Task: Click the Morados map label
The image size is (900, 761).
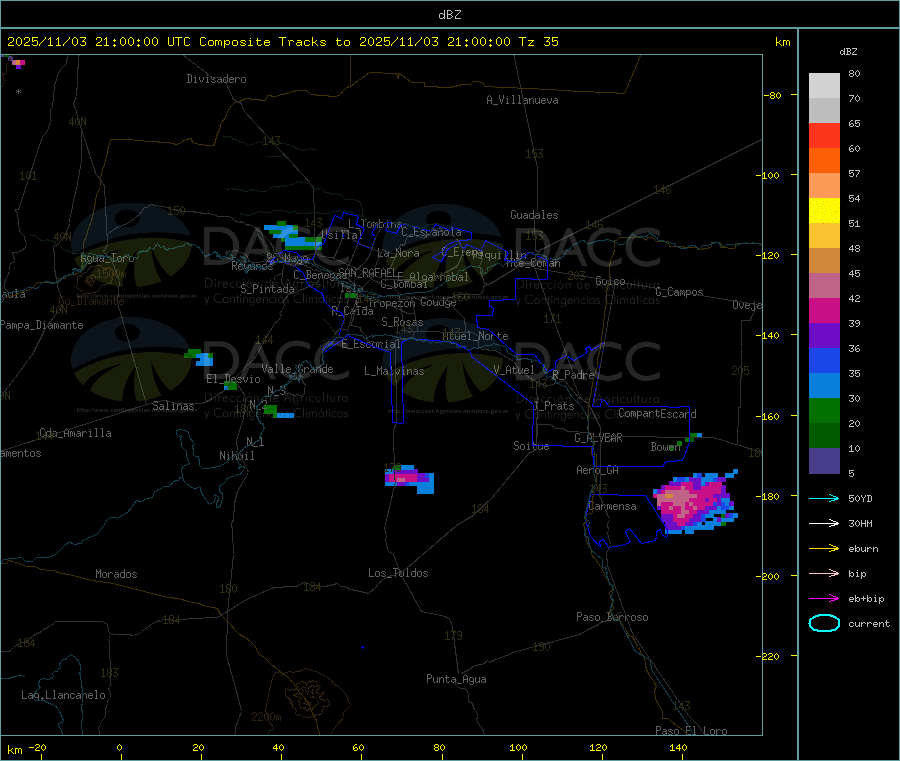Action: tap(117, 574)
